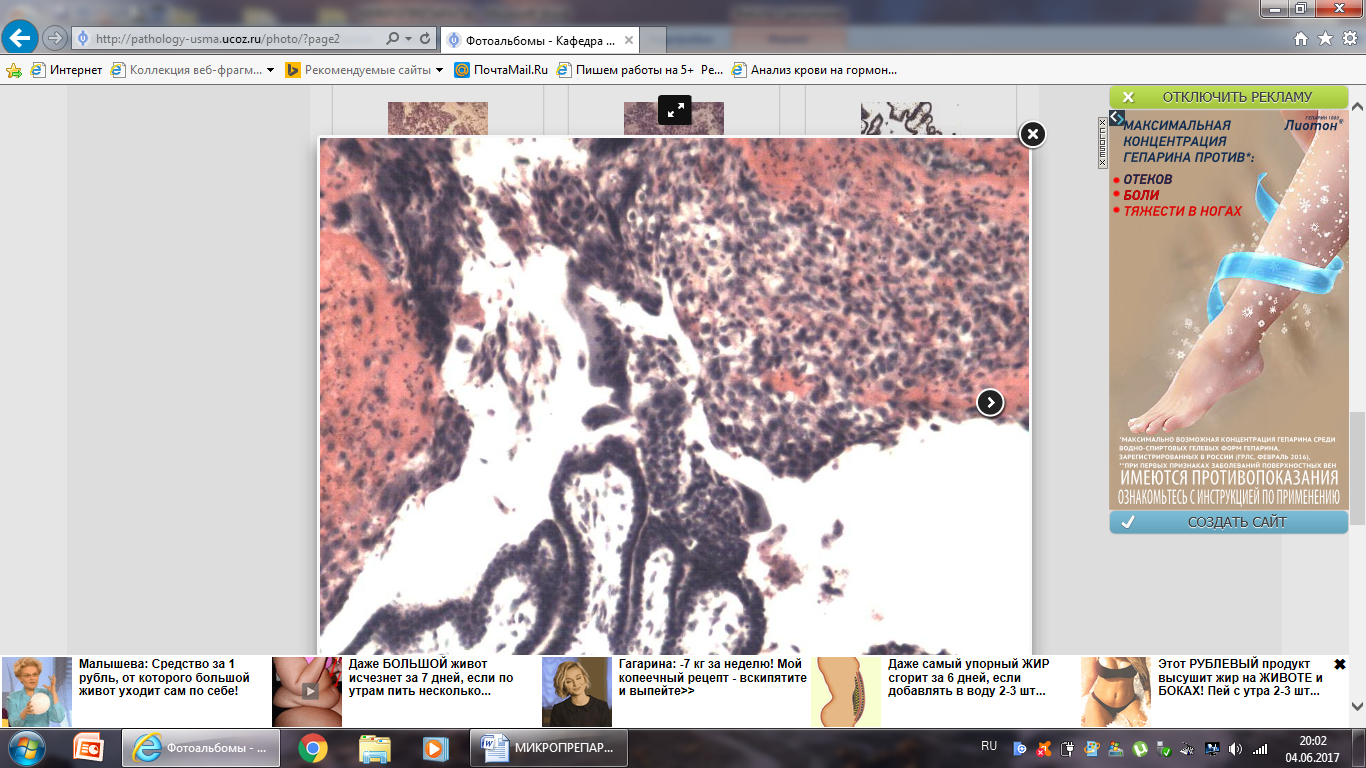Click small arrow icon on ad corner
Viewport: 1366px width, 768px height.
(x=1117, y=118)
